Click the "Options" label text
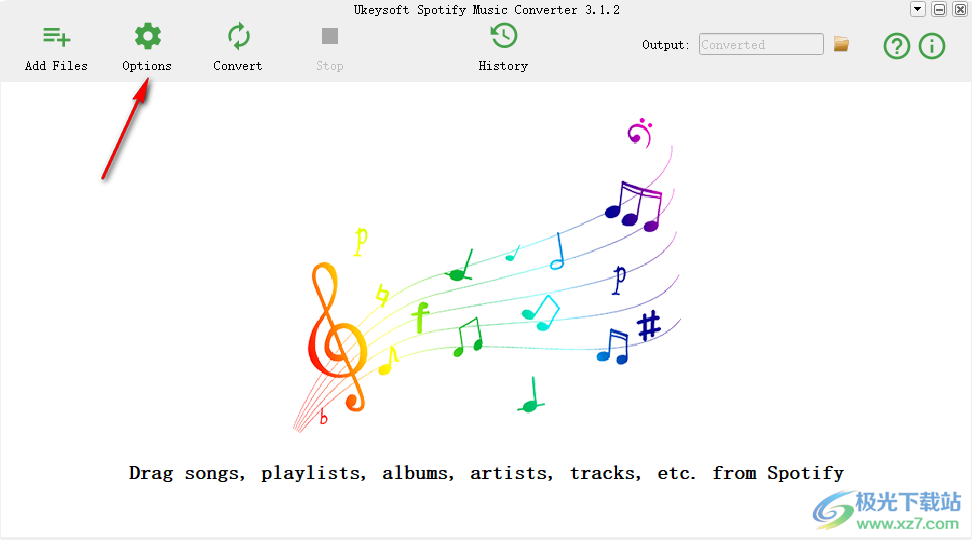This screenshot has height=540, width=972. (x=147, y=66)
